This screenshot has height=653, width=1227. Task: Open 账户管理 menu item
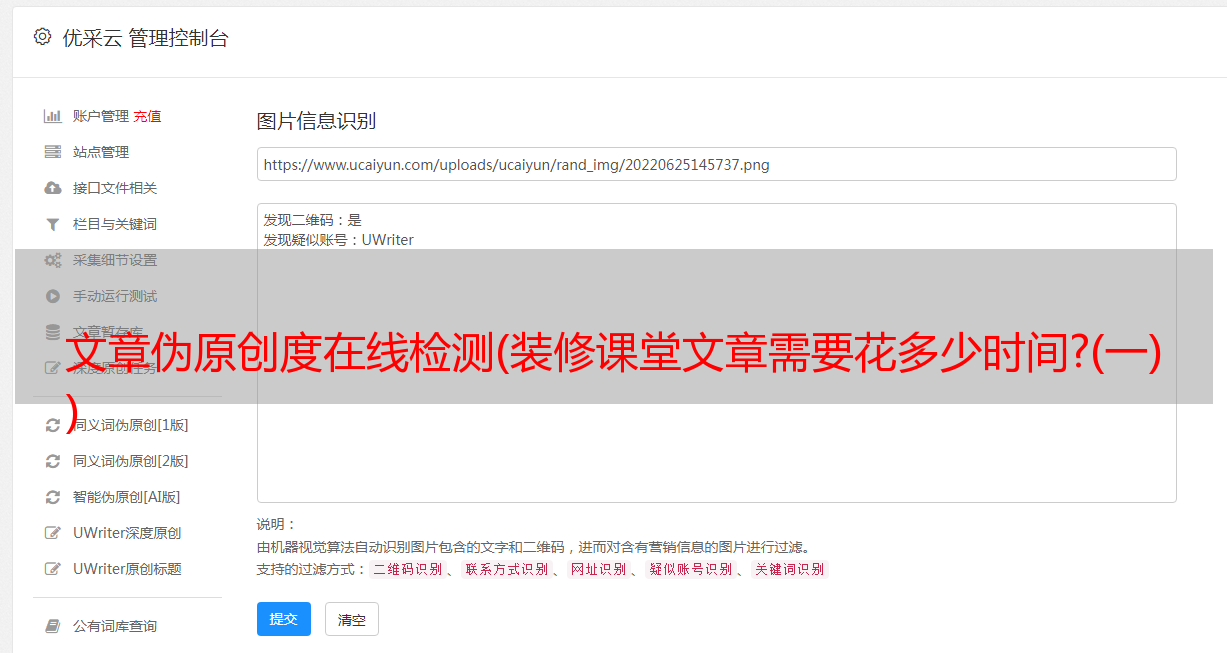coord(101,116)
